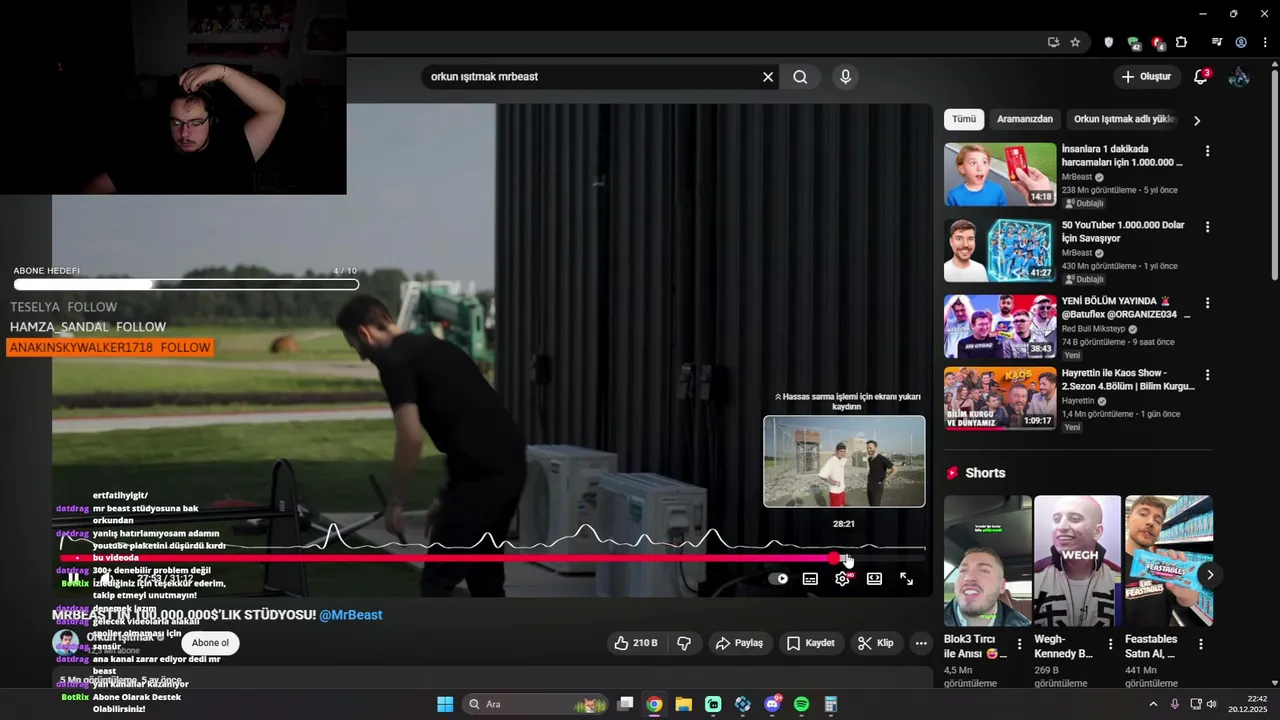This screenshot has width=1280, height=720.
Task: Install app icon in address bar
Action: click(x=1053, y=42)
